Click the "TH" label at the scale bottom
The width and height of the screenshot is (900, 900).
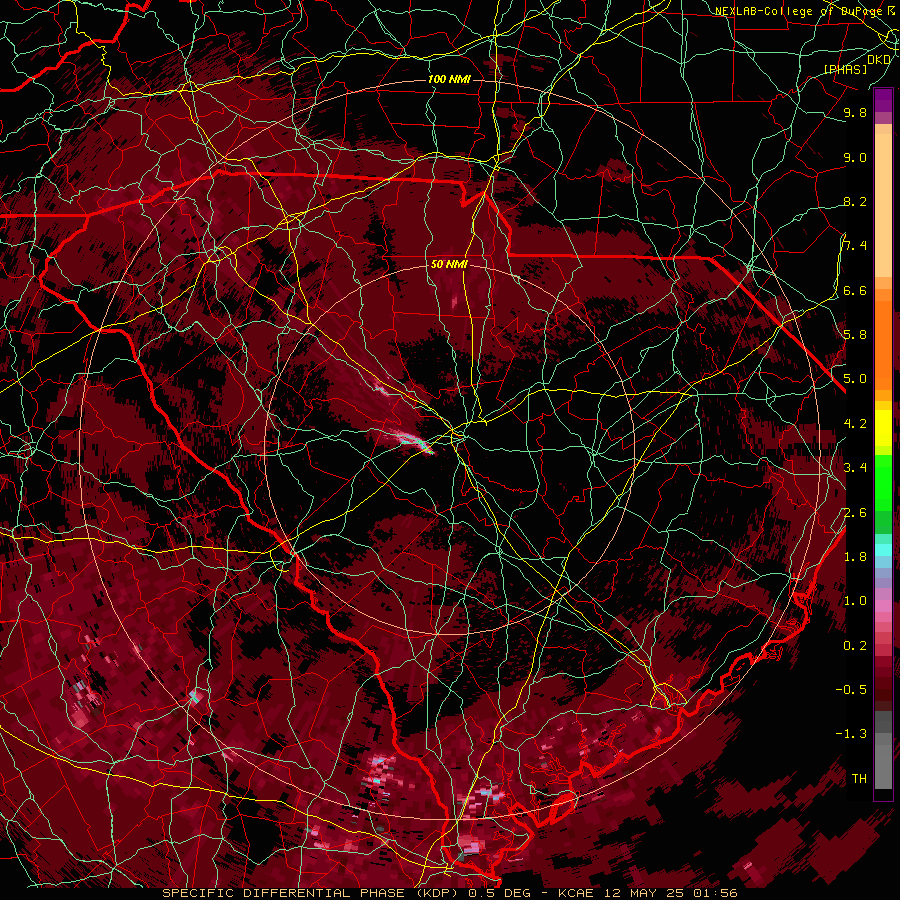[859, 779]
